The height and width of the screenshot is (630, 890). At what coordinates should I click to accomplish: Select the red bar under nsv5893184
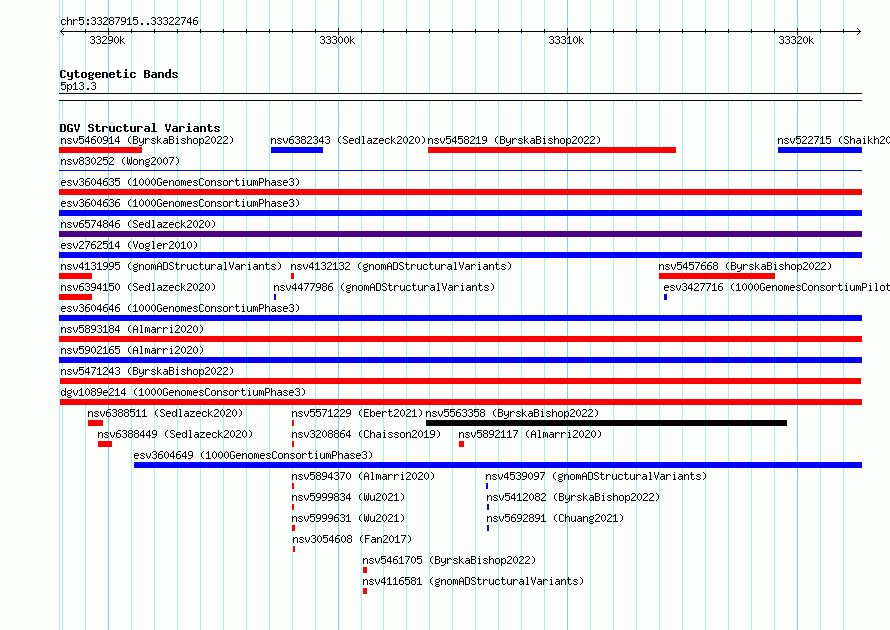tap(461, 339)
